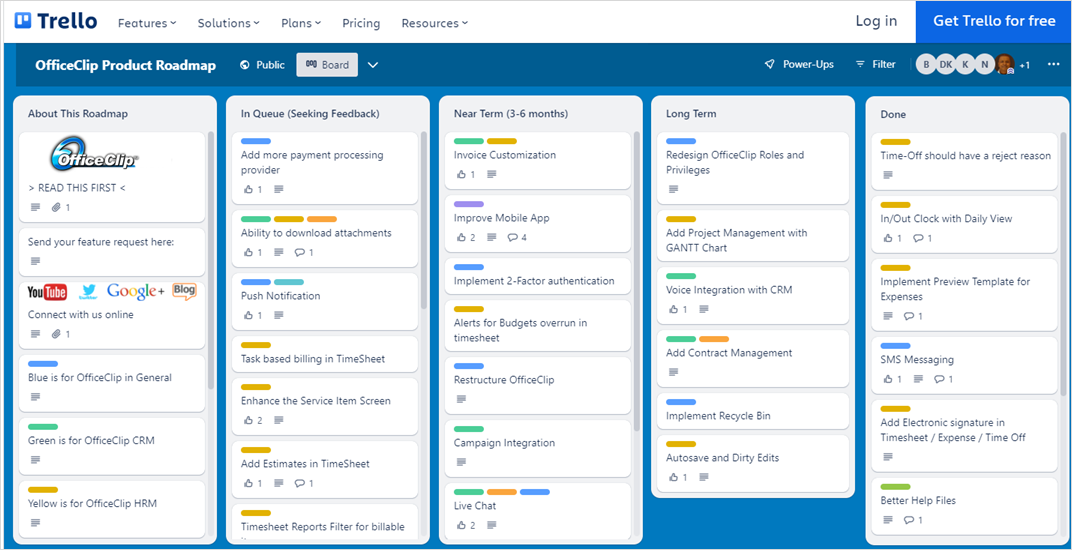Click description icon on Campaign Integration card
Image resolution: width=1072 pixels, height=550 pixels.
[461, 462]
